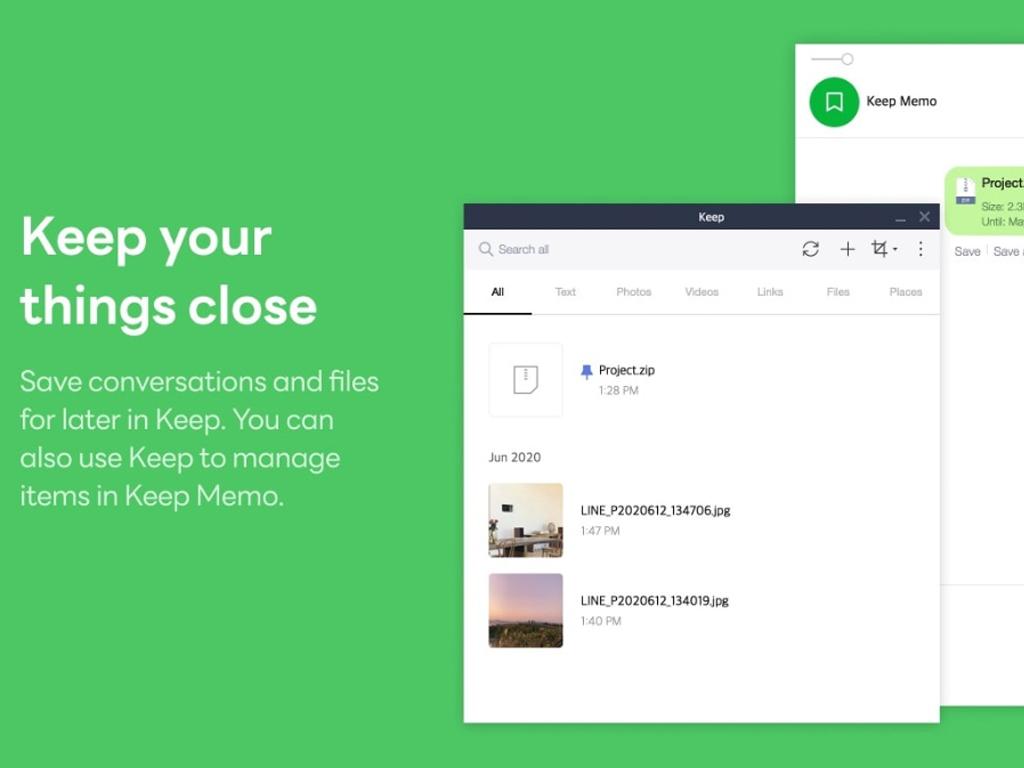Go to the Videos tab
The width and height of the screenshot is (1024, 768).
pos(701,292)
